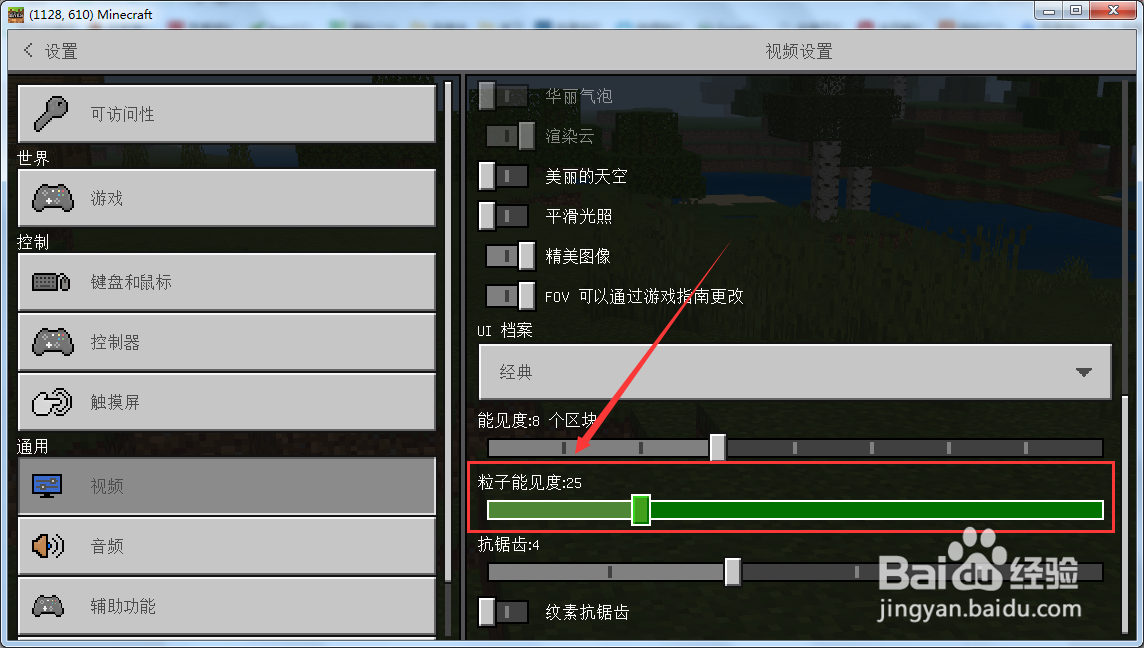Toggle the 精美图像 switch

click(510, 256)
